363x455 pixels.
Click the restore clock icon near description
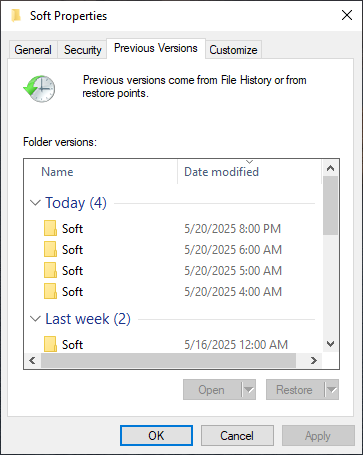[39, 88]
